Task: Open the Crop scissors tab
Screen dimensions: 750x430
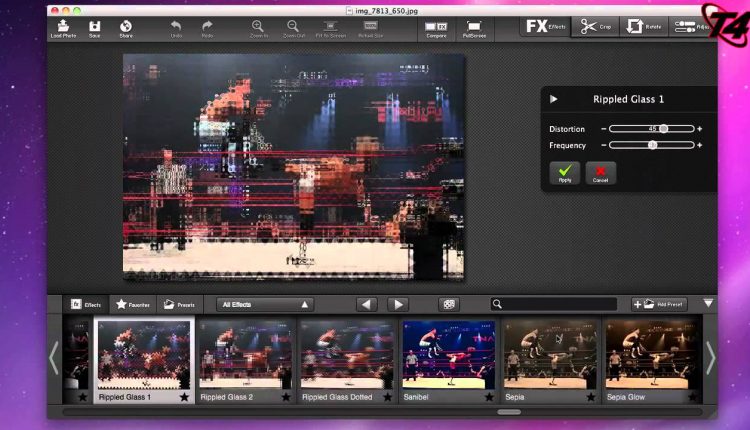Action: click(596, 27)
